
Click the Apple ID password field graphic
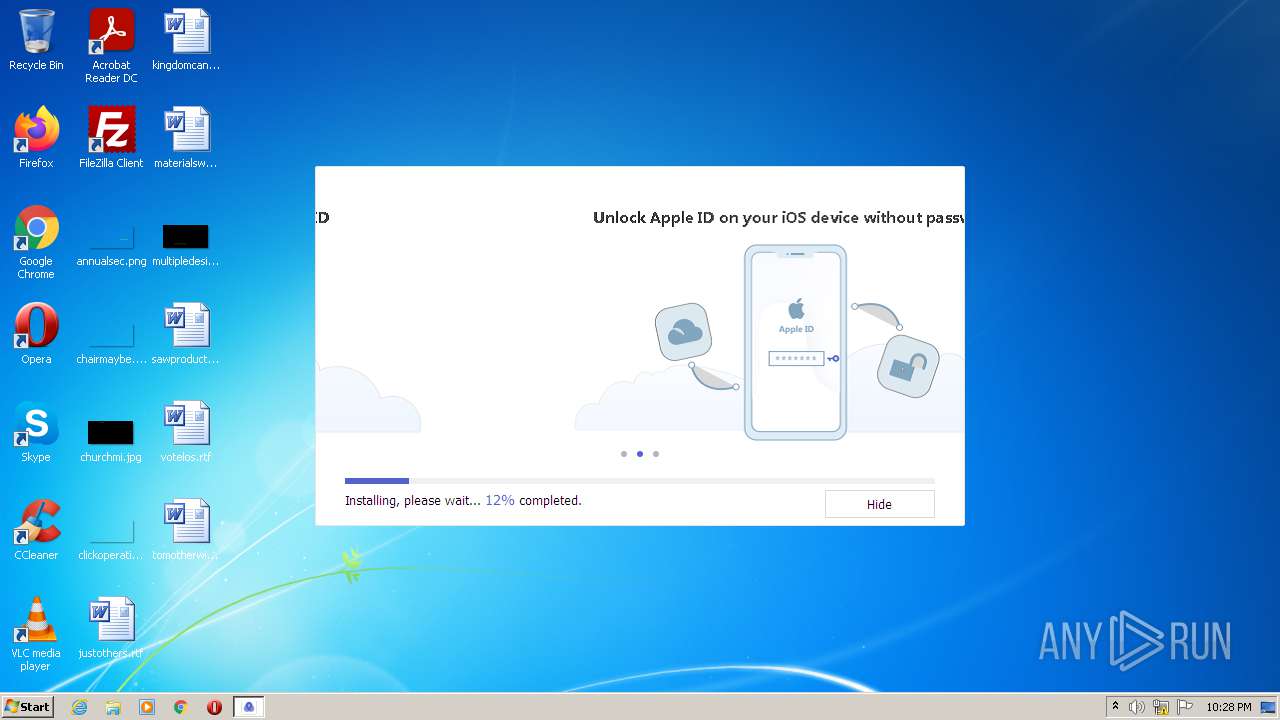tap(796, 358)
